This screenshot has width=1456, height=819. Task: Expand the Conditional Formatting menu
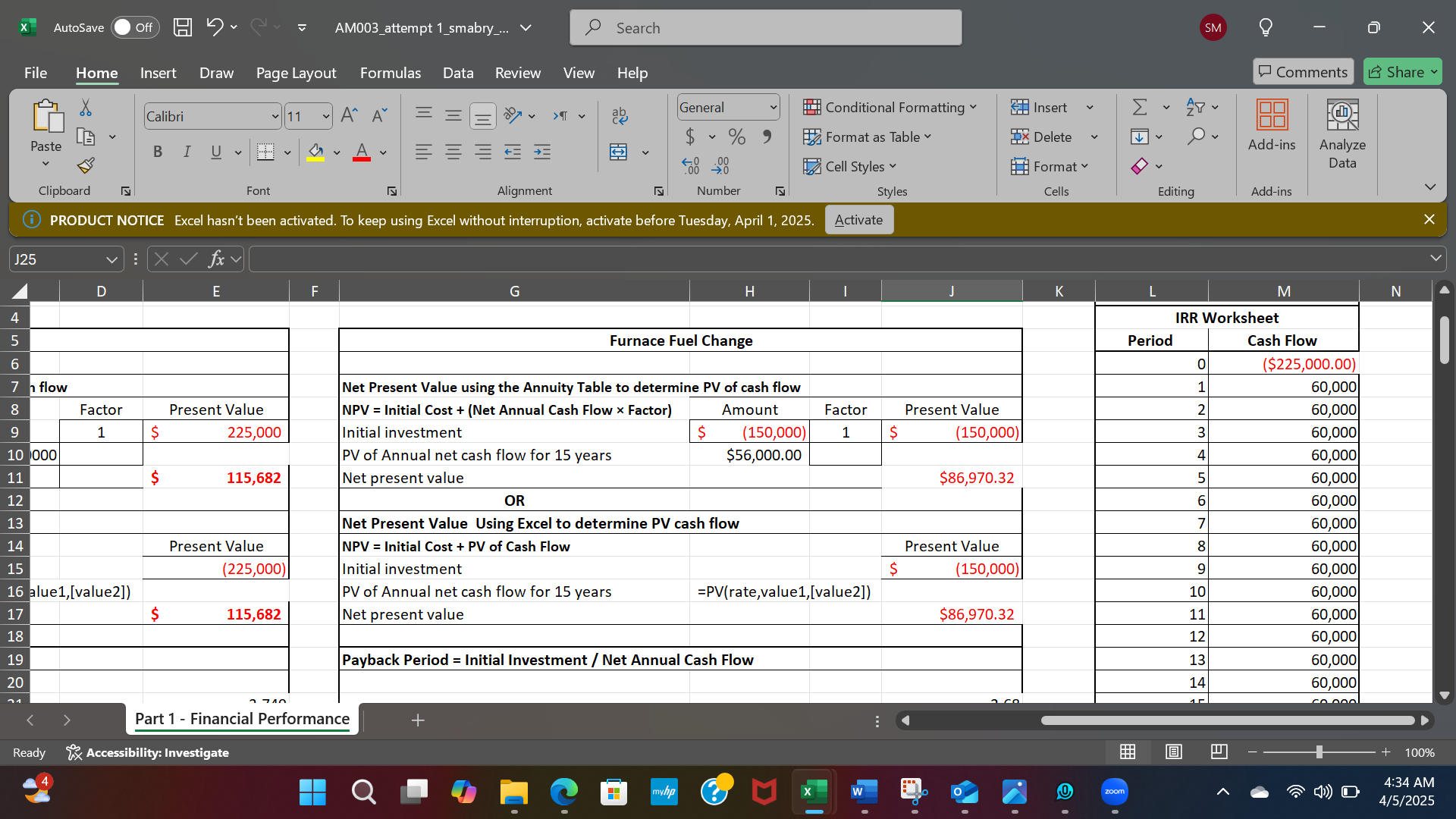890,108
